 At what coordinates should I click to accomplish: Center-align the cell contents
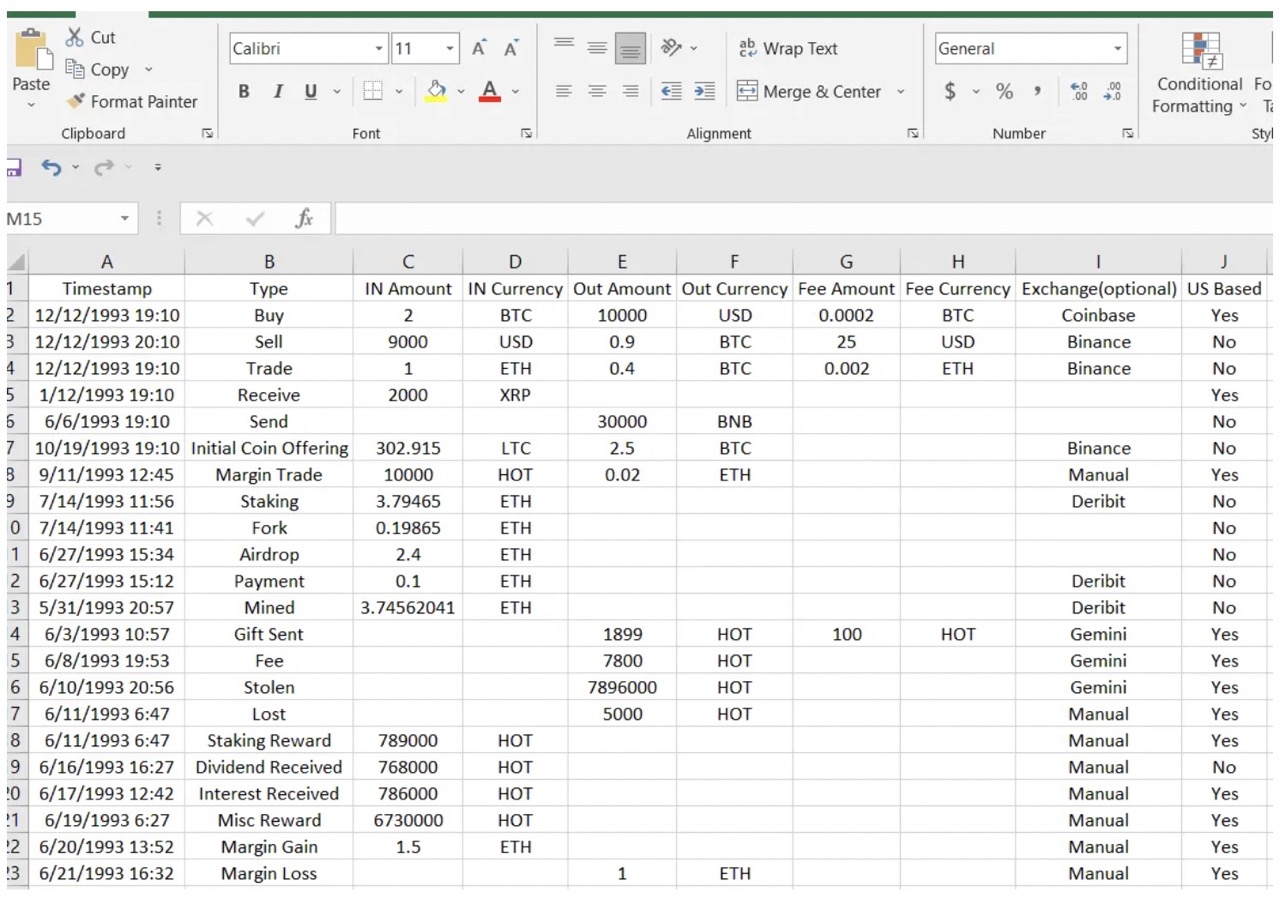[596, 91]
